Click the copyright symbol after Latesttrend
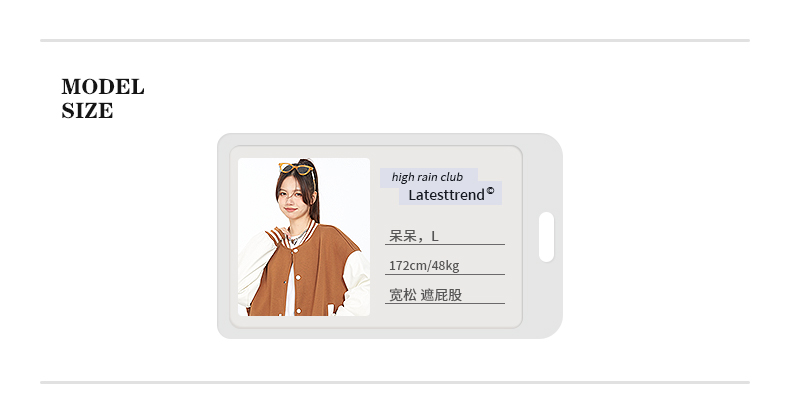 [x=490, y=190]
